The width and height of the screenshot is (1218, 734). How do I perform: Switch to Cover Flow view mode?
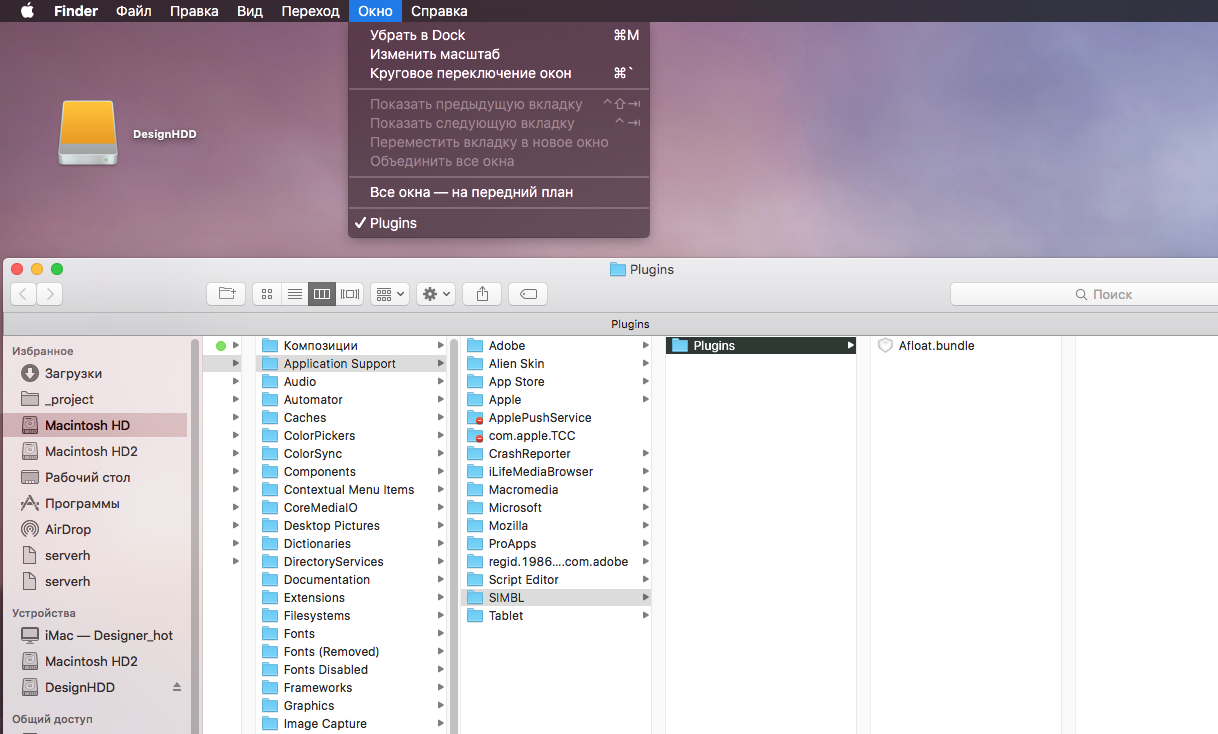coord(349,294)
